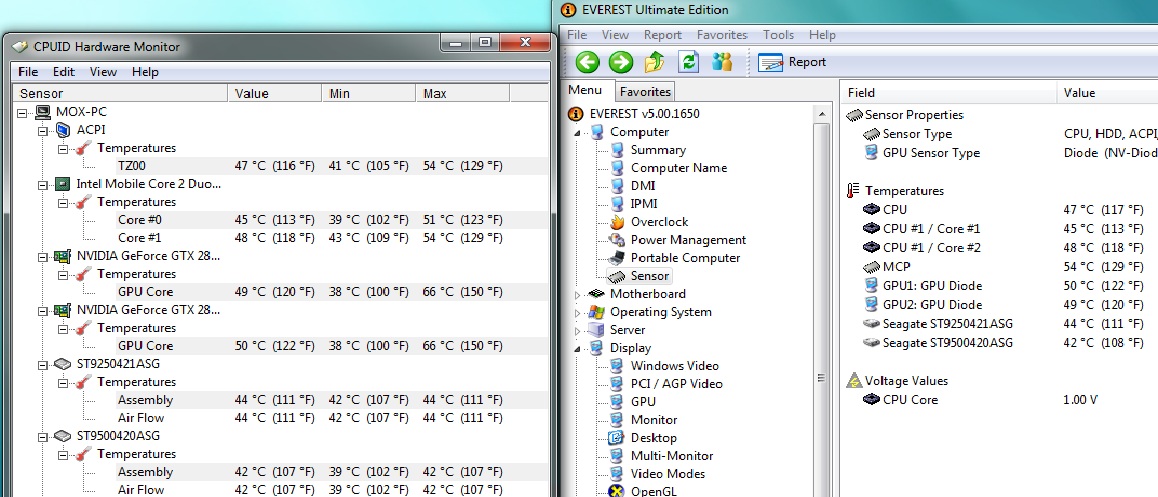Image resolution: width=1158 pixels, height=497 pixels.
Task: Click the Max column header in Hardware Monitor
Action: coord(462,93)
